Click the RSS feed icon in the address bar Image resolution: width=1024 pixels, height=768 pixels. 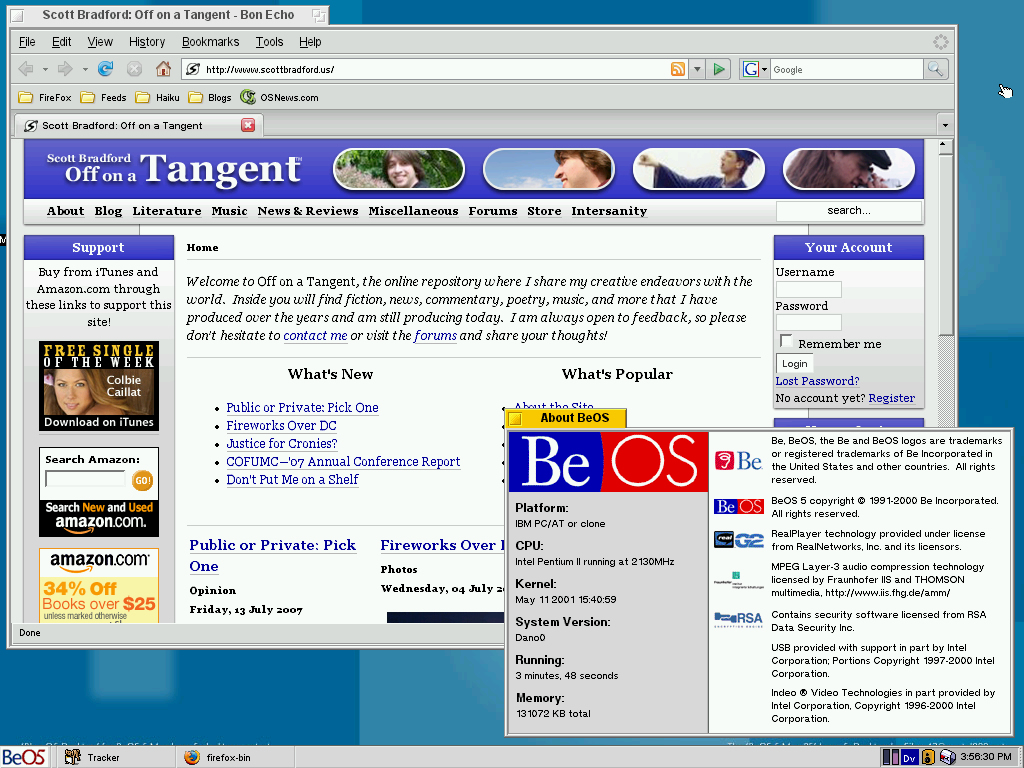[678, 69]
